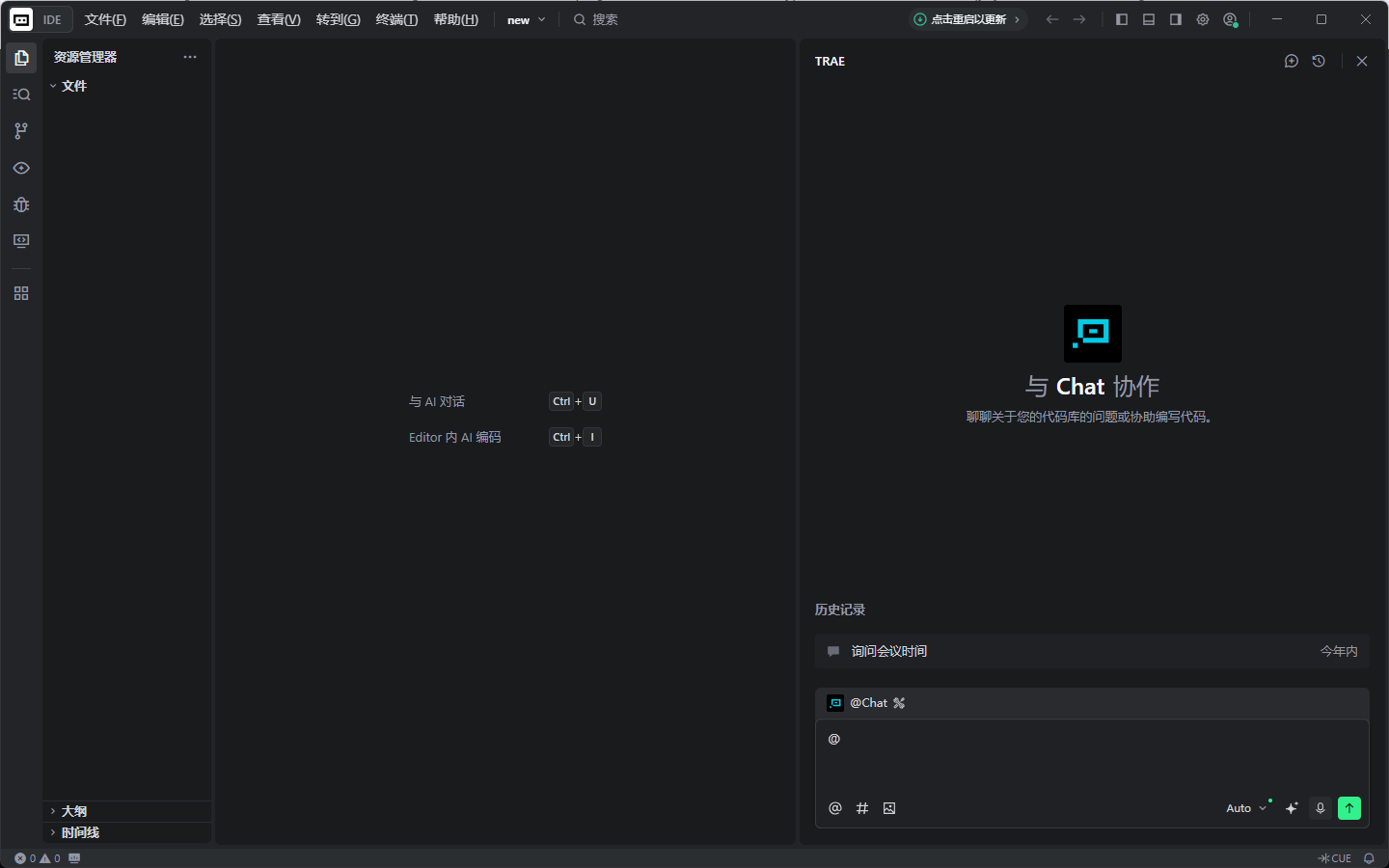
Task: Minimize the Trae window
Action: pyautogui.click(x=1277, y=19)
